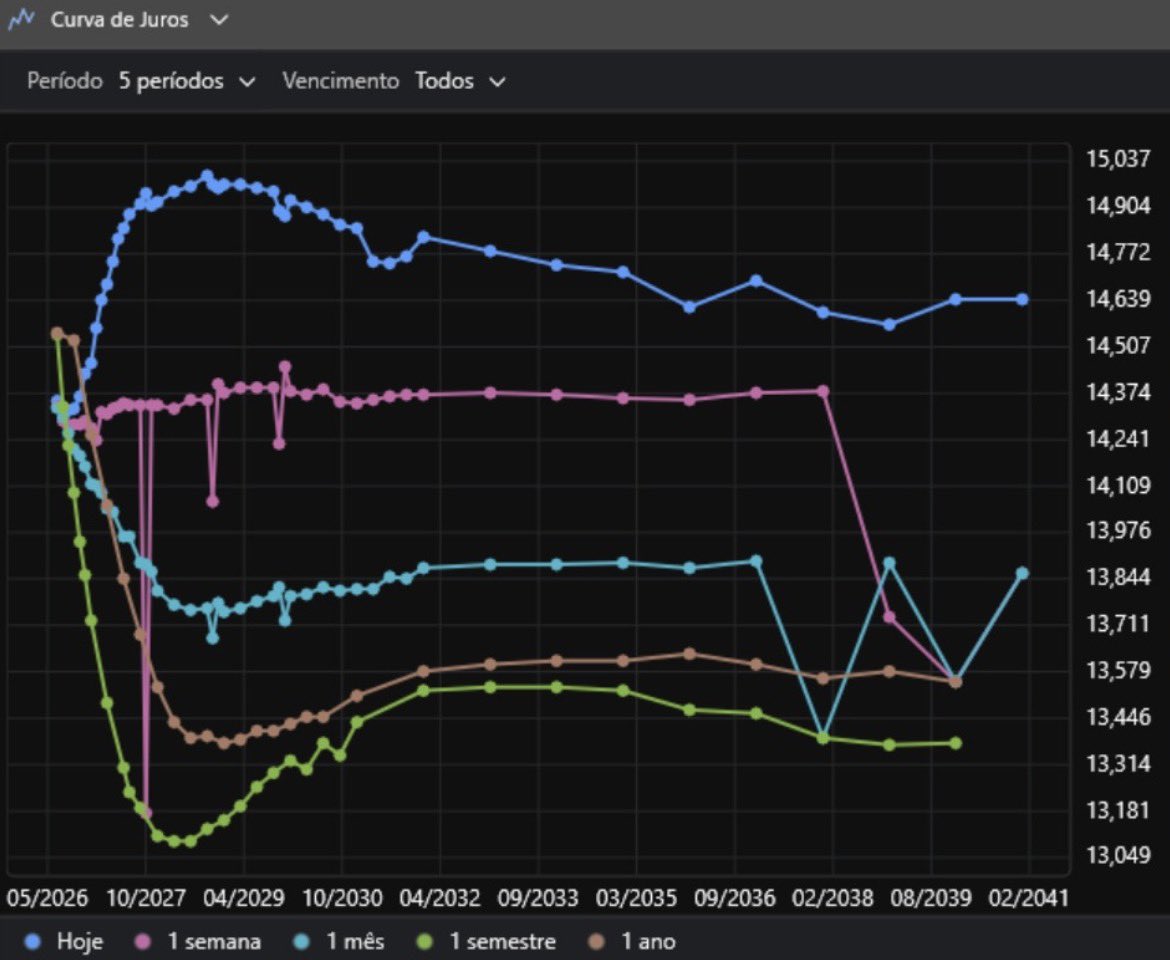The width and height of the screenshot is (1170, 960).
Task: Expand the Curva de Juros panel chevron
Action: pyautogui.click(x=219, y=20)
